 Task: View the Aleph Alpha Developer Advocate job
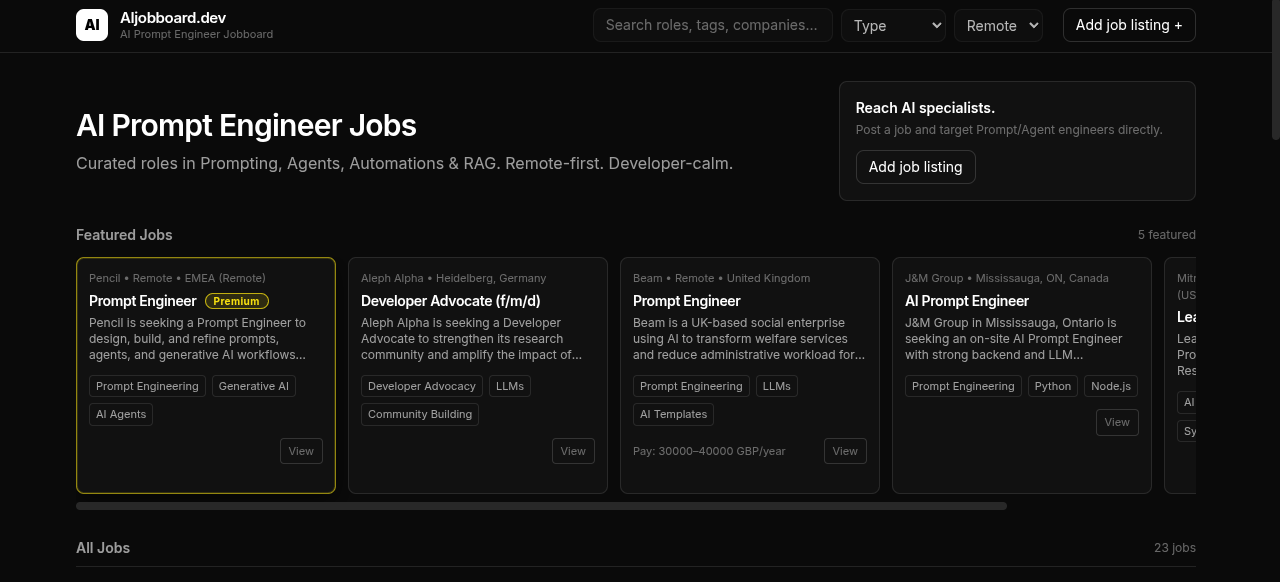pyautogui.click(x=573, y=451)
